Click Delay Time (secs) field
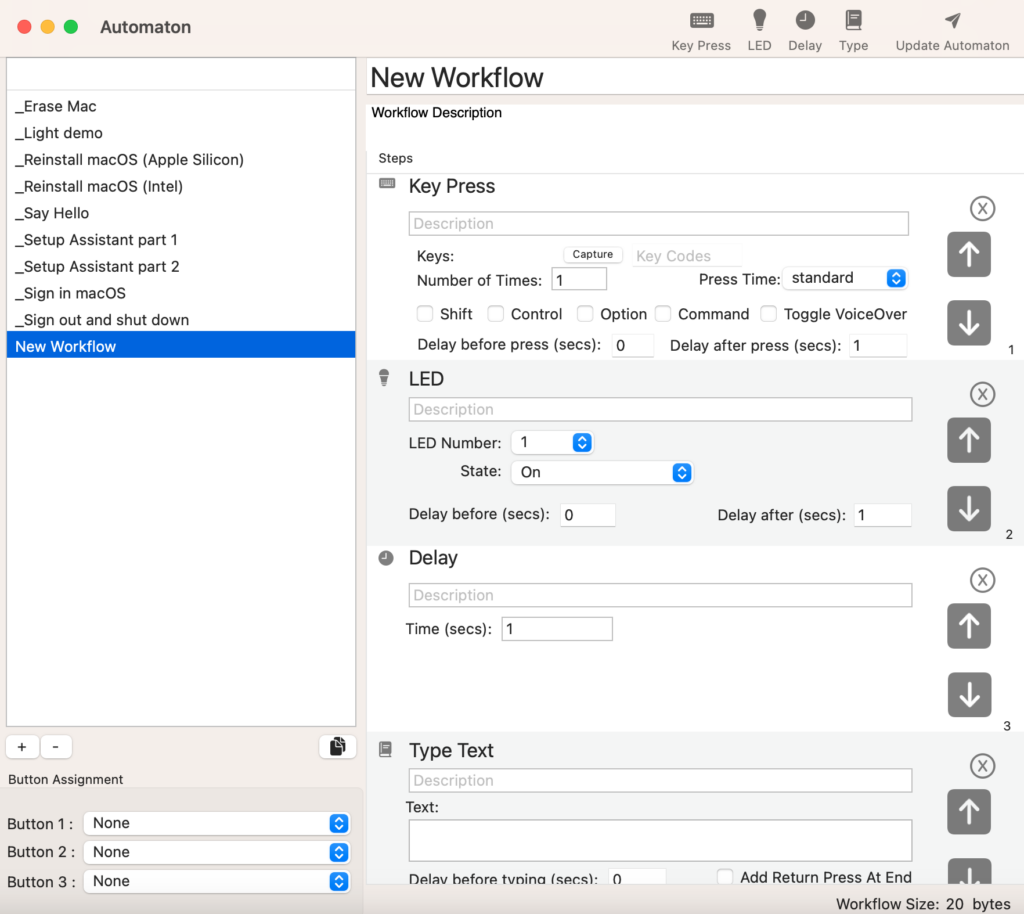This screenshot has width=1024, height=914. pyautogui.click(x=557, y=629)
